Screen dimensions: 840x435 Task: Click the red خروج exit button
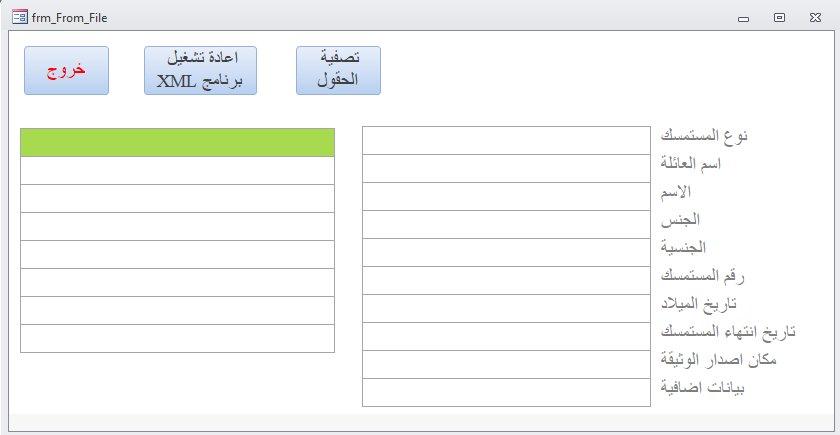tap(66, 71)
